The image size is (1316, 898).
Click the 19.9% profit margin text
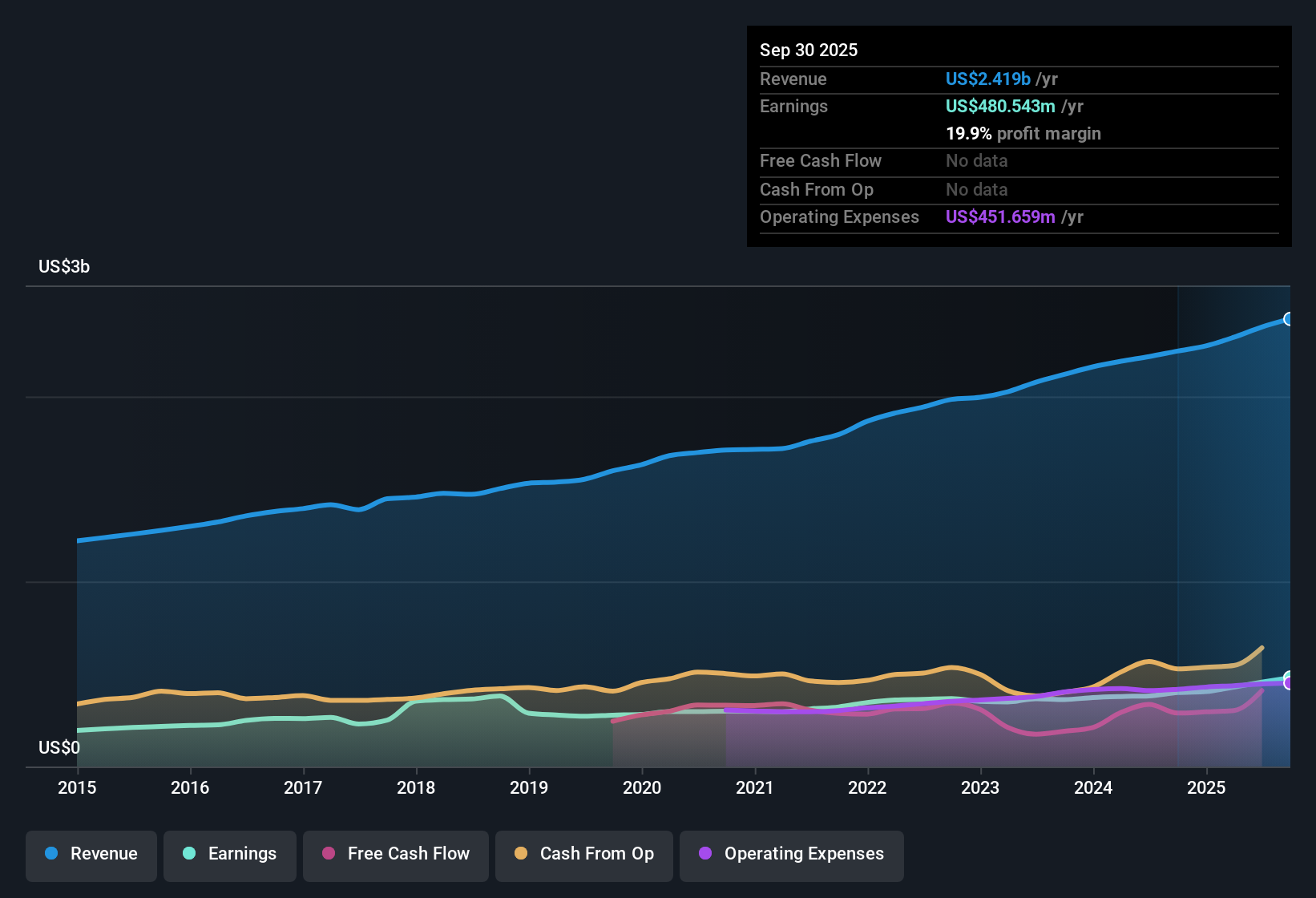coord(1023,134)
